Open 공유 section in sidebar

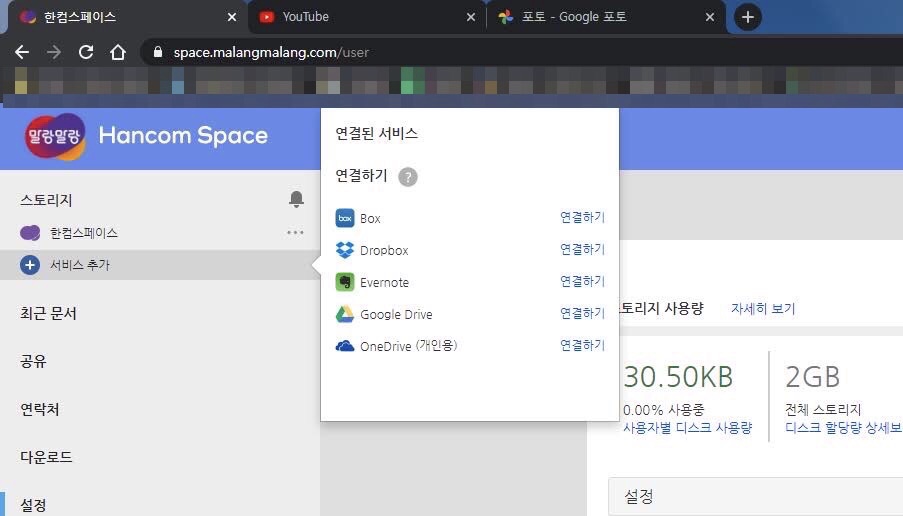pyautogui.click(x=33, y=361)
